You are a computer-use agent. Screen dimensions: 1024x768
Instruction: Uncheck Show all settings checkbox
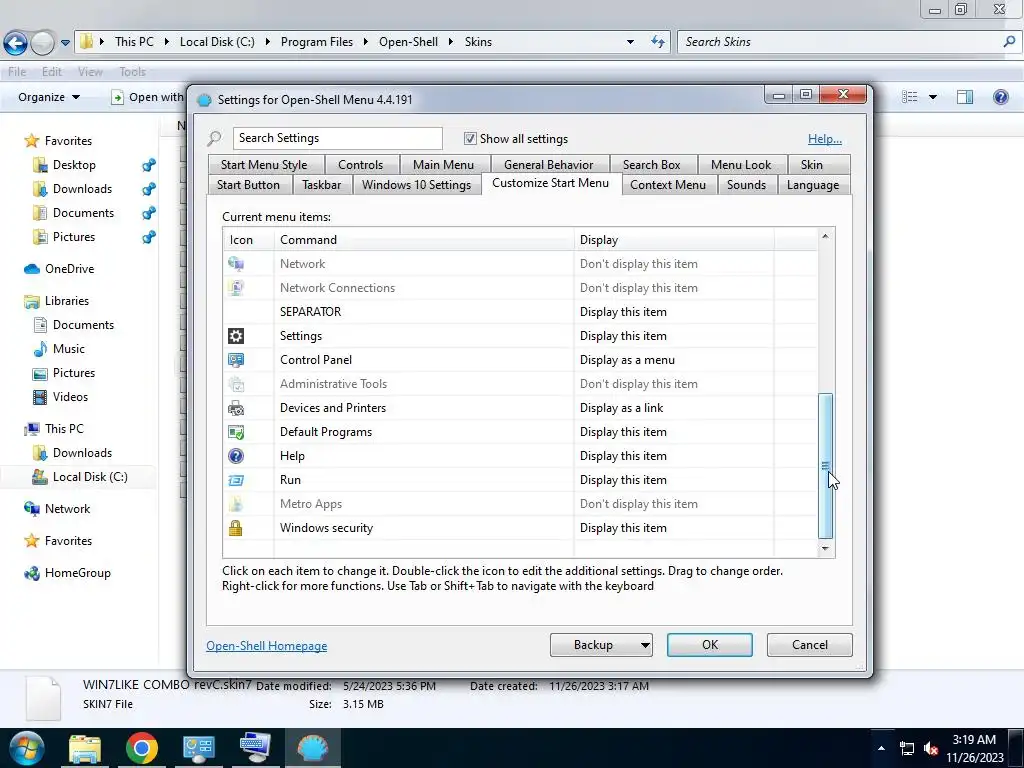470,138
